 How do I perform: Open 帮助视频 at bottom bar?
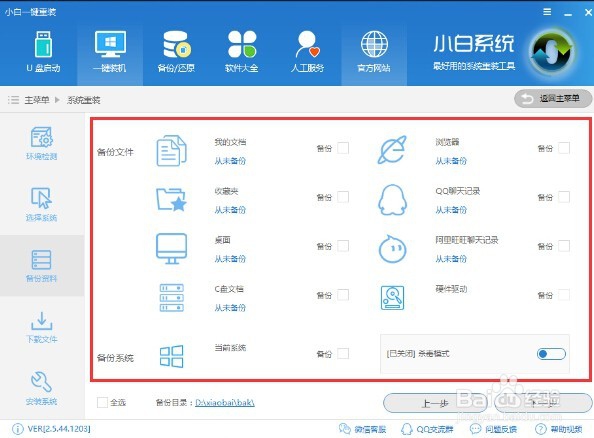558,429
